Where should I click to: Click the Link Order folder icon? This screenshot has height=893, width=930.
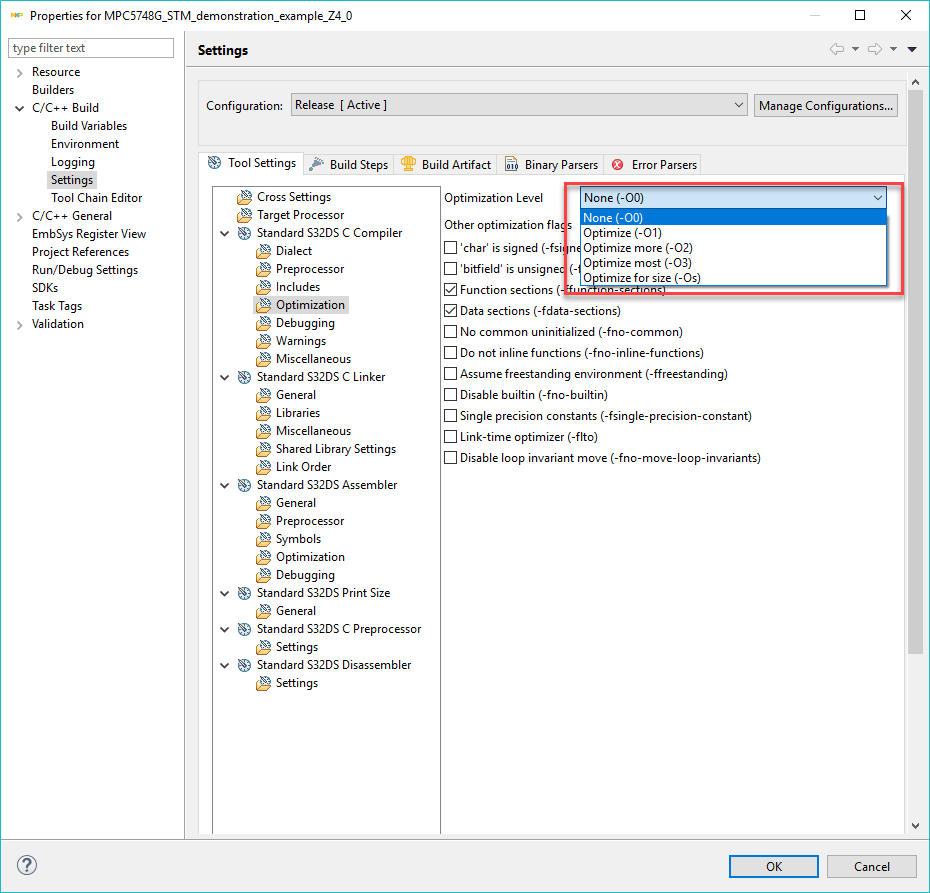coord(263,467)
